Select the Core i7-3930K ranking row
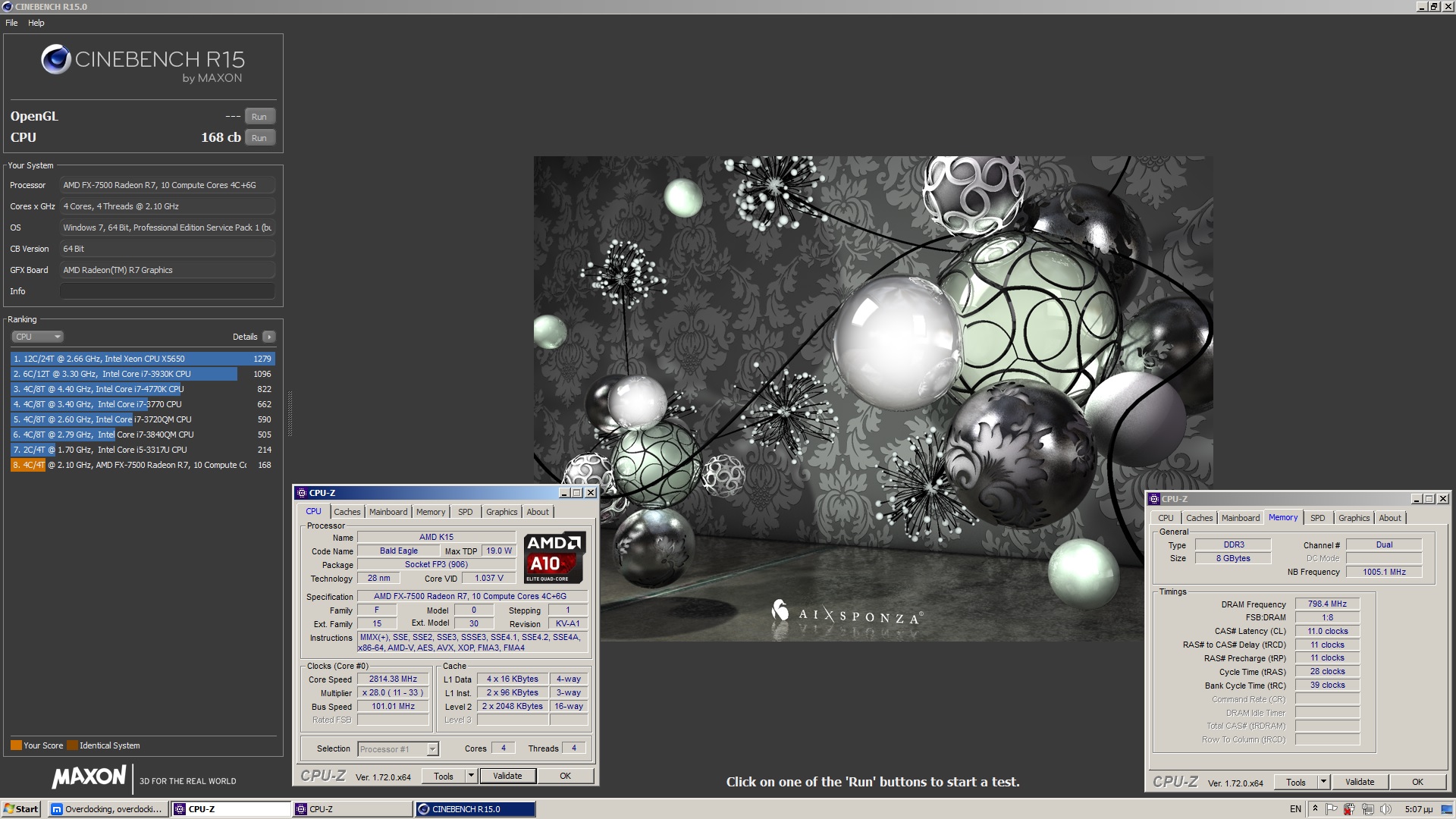Image resolution: width=1456 pixels, height=819 pixels. click(143, 374)
